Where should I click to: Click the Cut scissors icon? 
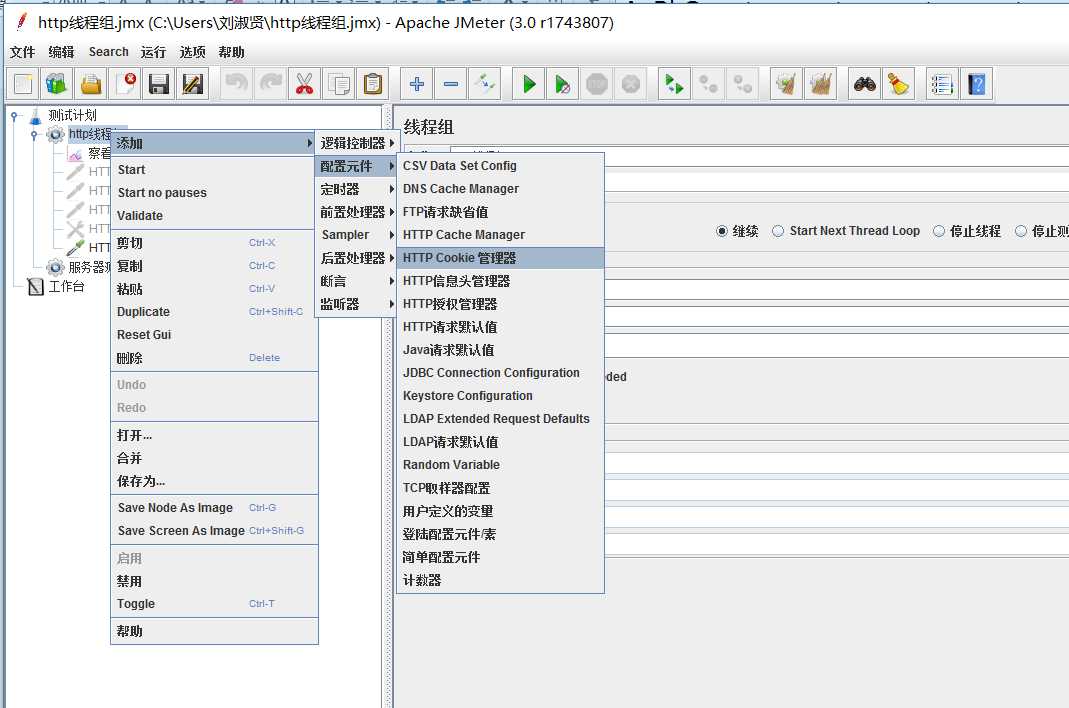pyautogui.click(x=305, y=85)
